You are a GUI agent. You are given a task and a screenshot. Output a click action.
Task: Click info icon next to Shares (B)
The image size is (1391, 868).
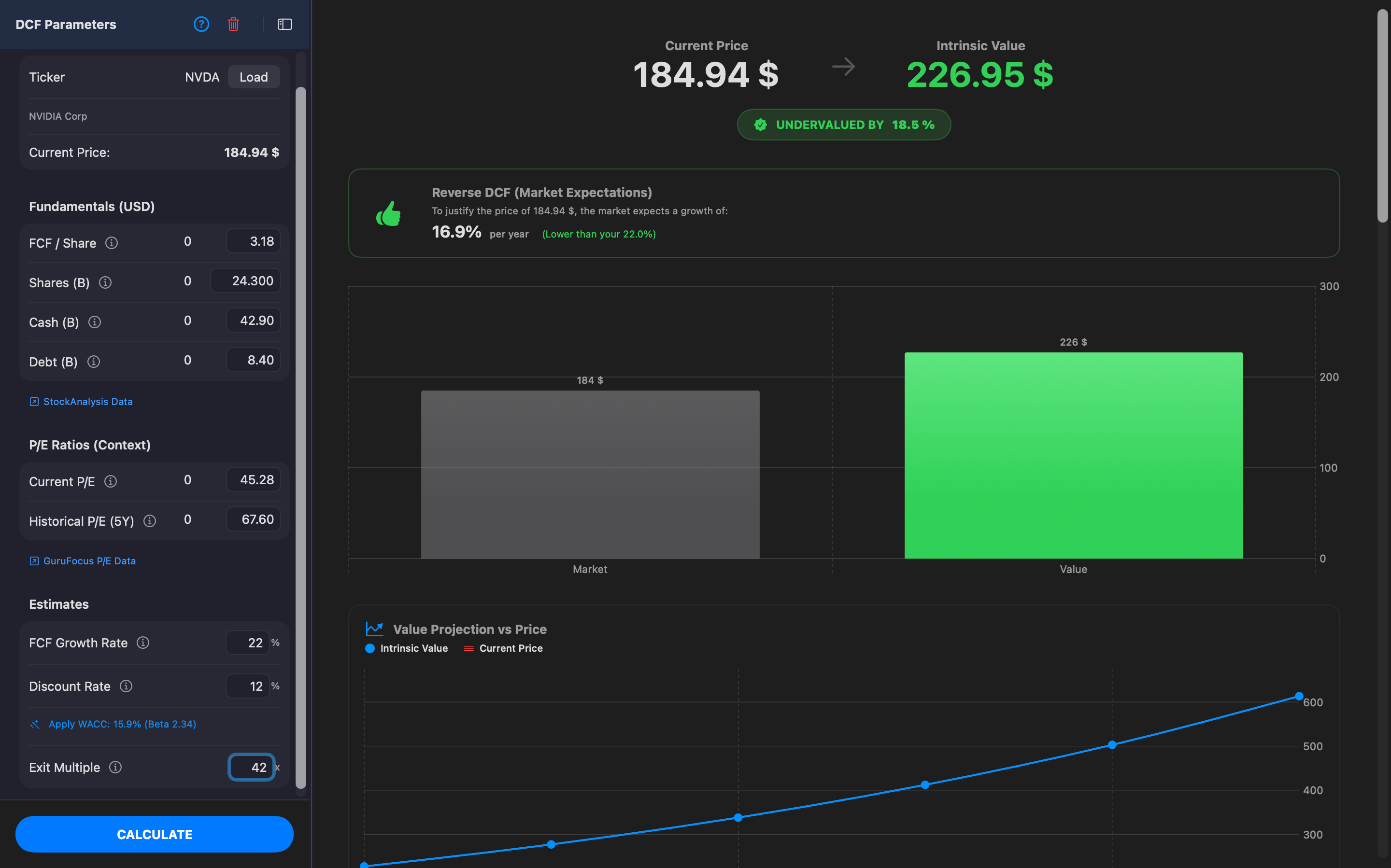(105, 282)
